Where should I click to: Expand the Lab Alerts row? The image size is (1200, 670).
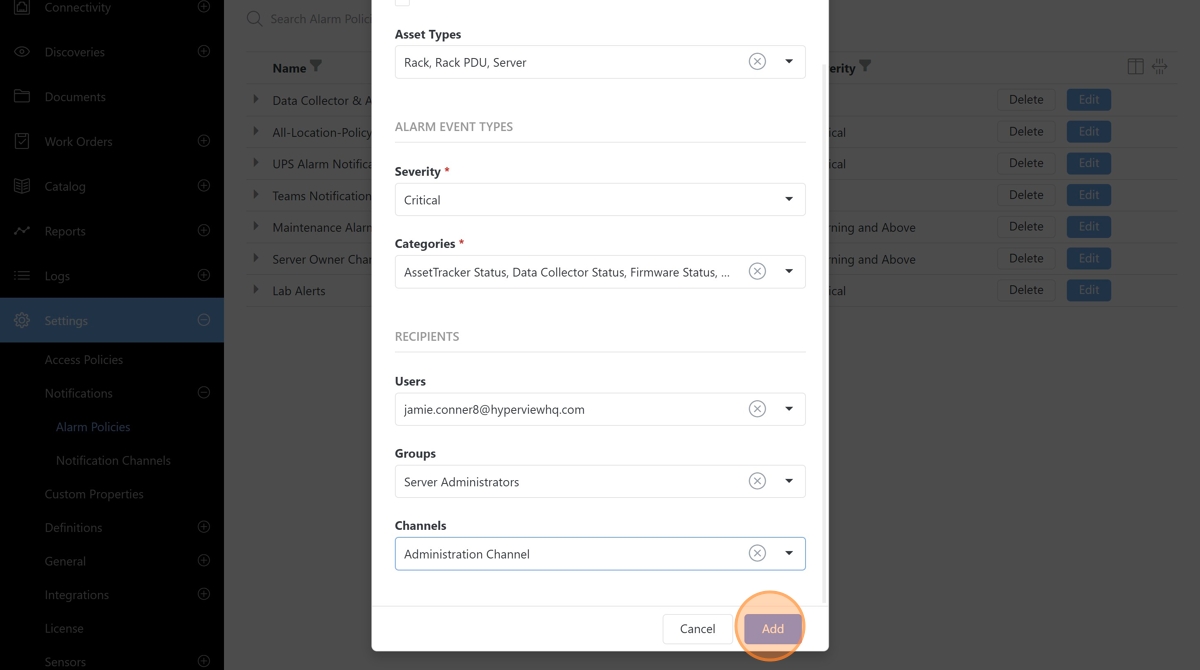point(256,290)
